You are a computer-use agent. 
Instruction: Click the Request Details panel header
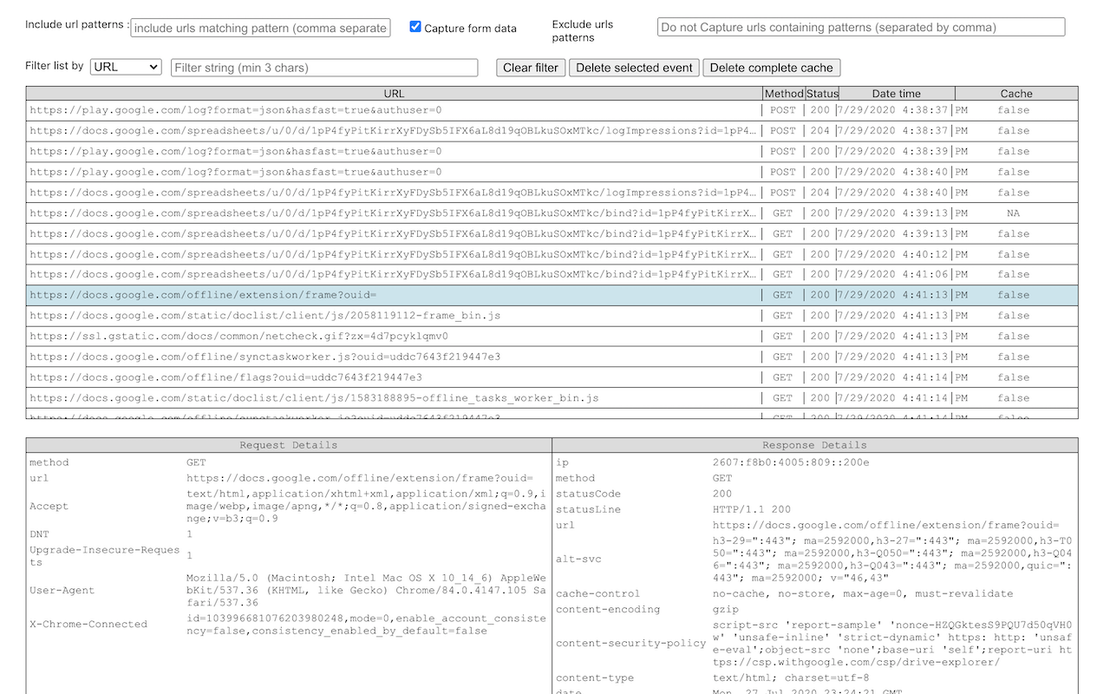point(288,445)
